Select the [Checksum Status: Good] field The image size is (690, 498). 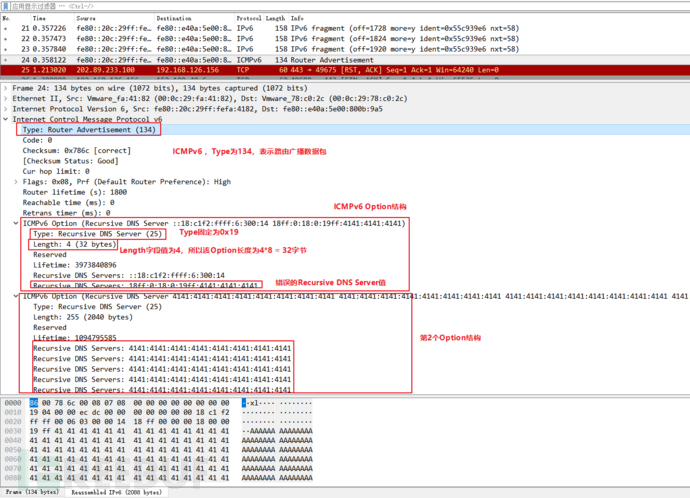coord(70,161)
